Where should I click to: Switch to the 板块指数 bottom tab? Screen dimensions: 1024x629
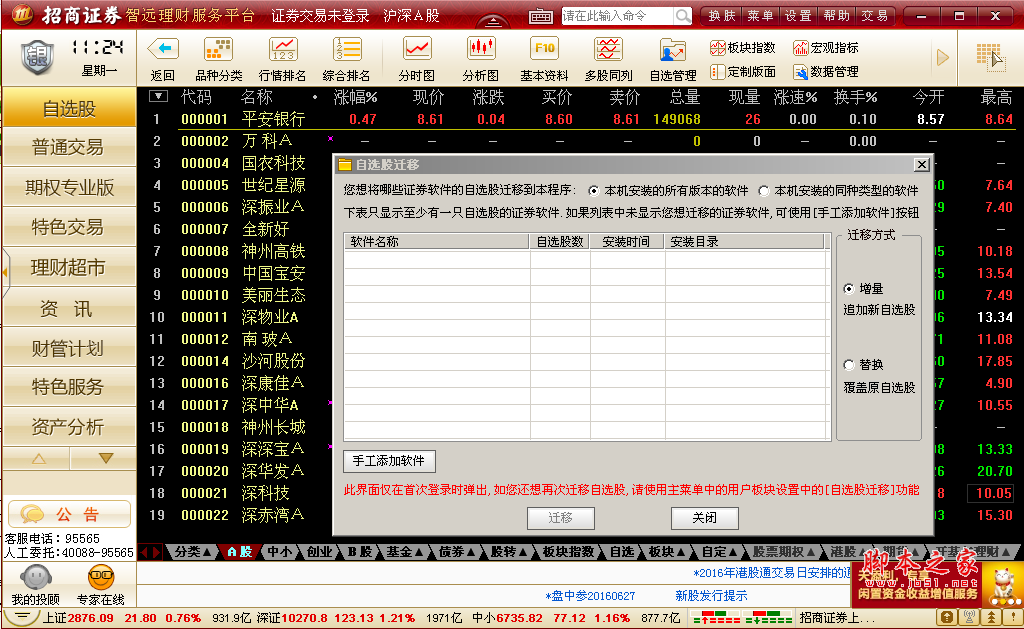tap(568, 552)
